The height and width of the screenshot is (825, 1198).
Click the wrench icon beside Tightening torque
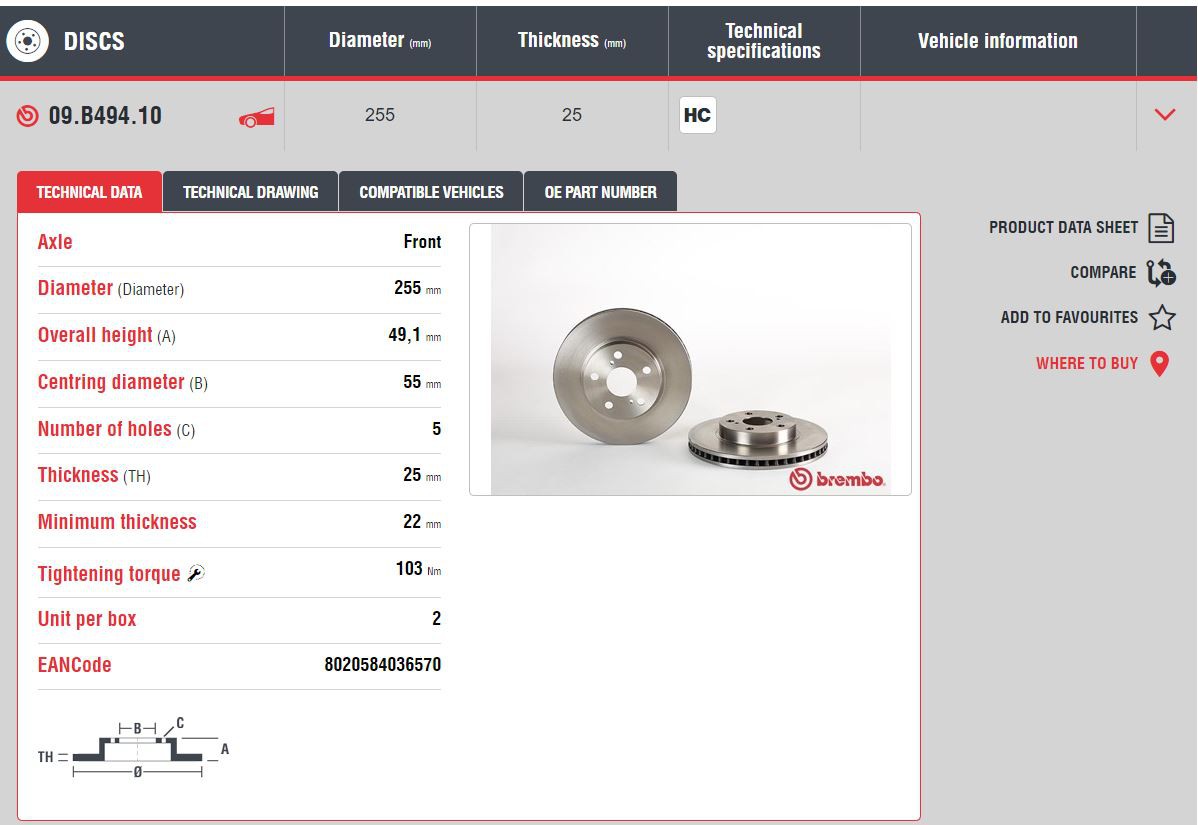[x=196, y=574]
